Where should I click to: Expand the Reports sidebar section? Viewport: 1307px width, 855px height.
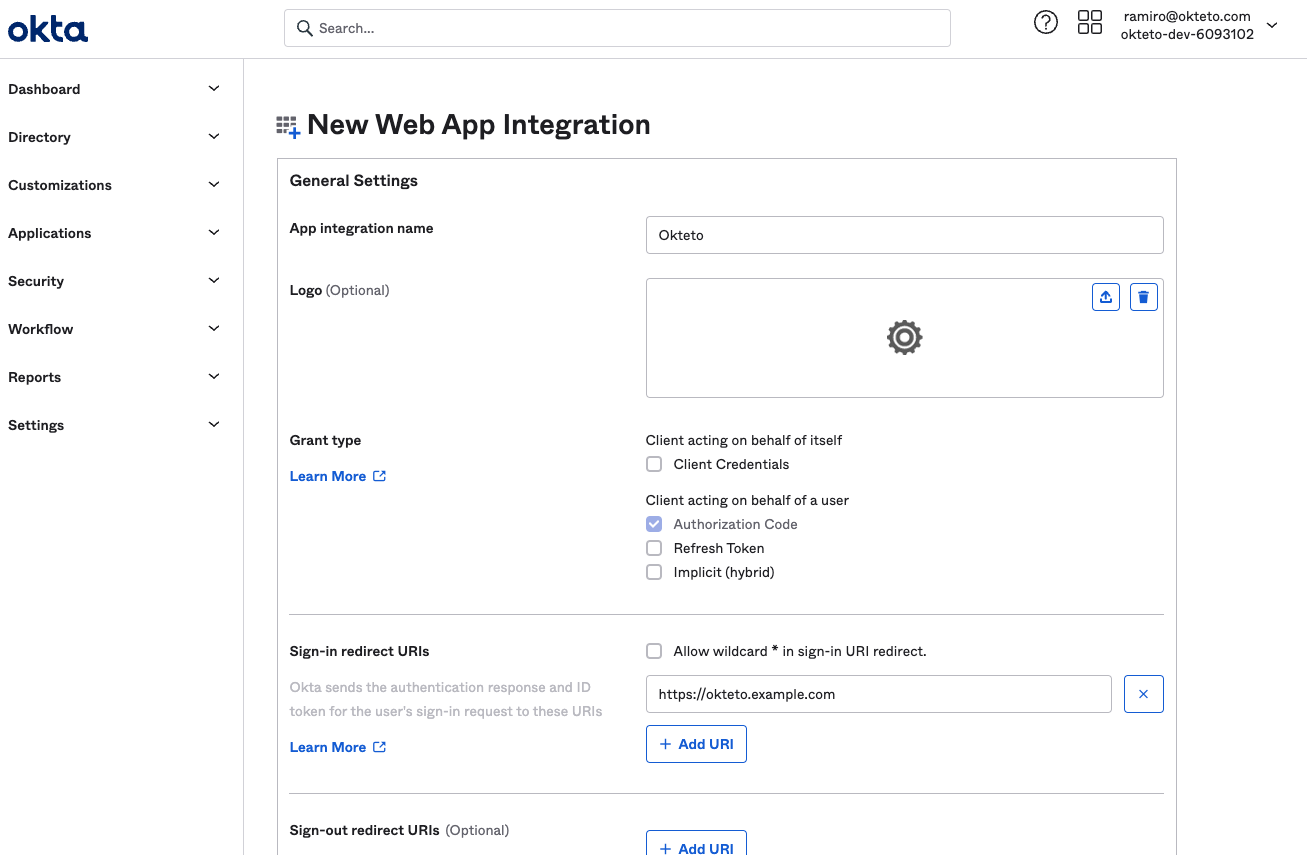(114, 377)
